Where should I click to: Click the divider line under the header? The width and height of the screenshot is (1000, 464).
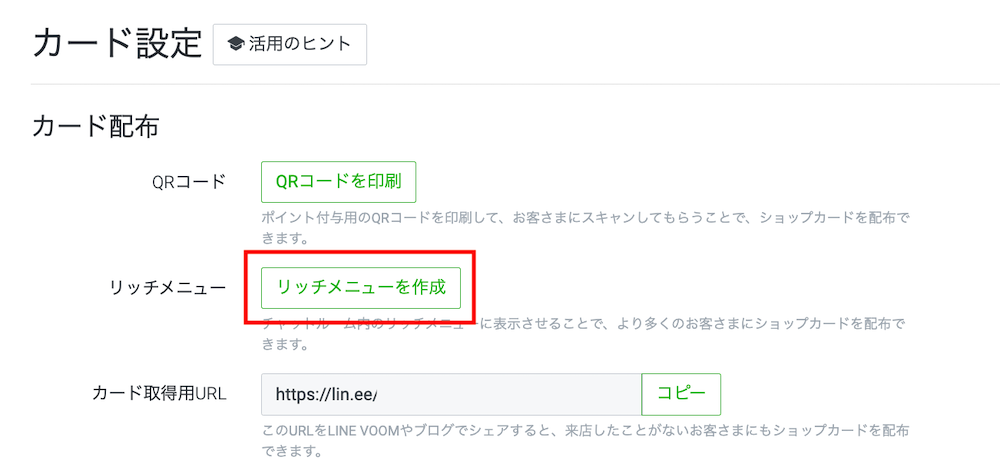pyautogui.click(x=515, y=83)
